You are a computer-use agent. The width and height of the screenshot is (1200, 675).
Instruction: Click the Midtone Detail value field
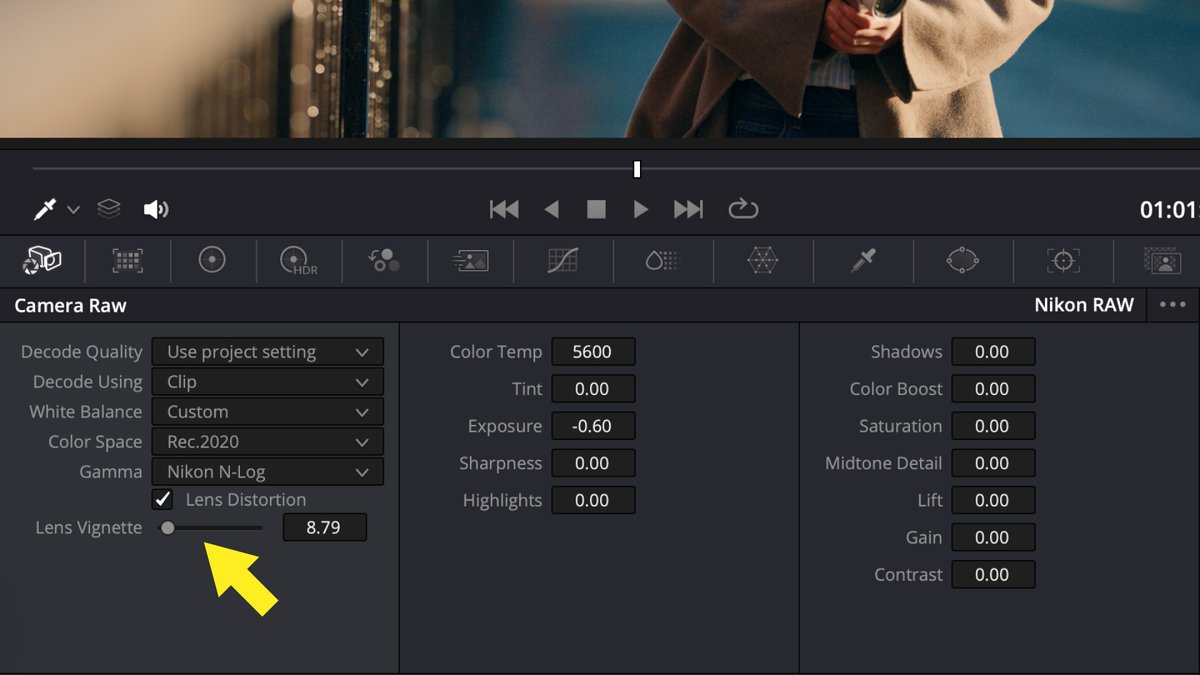[993, 463]
